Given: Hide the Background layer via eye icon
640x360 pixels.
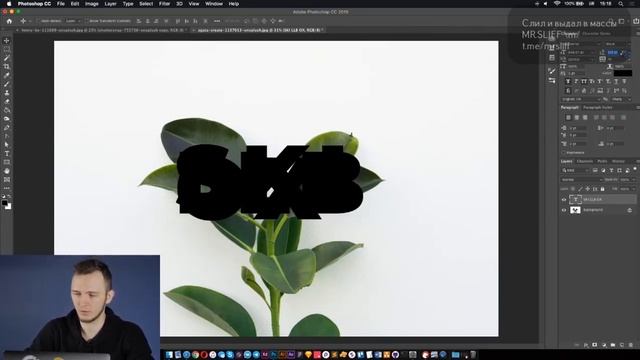Looking at the screenshot, I should (x=564, y=210).
